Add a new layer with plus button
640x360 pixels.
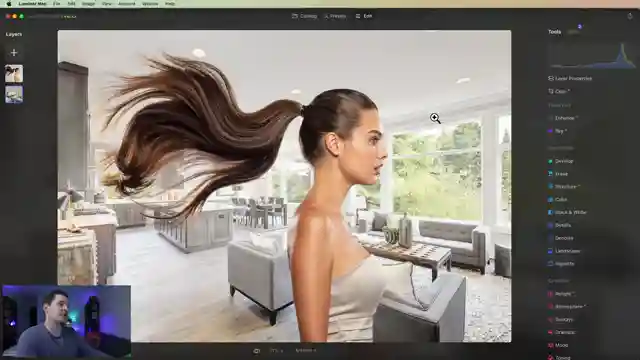[14, 53]
